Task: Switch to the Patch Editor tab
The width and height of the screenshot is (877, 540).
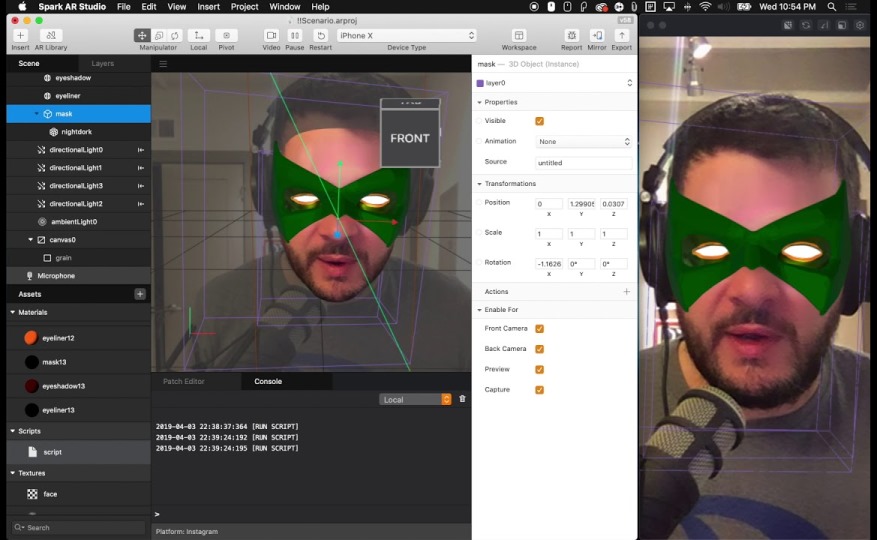Action: click(184, 381)
